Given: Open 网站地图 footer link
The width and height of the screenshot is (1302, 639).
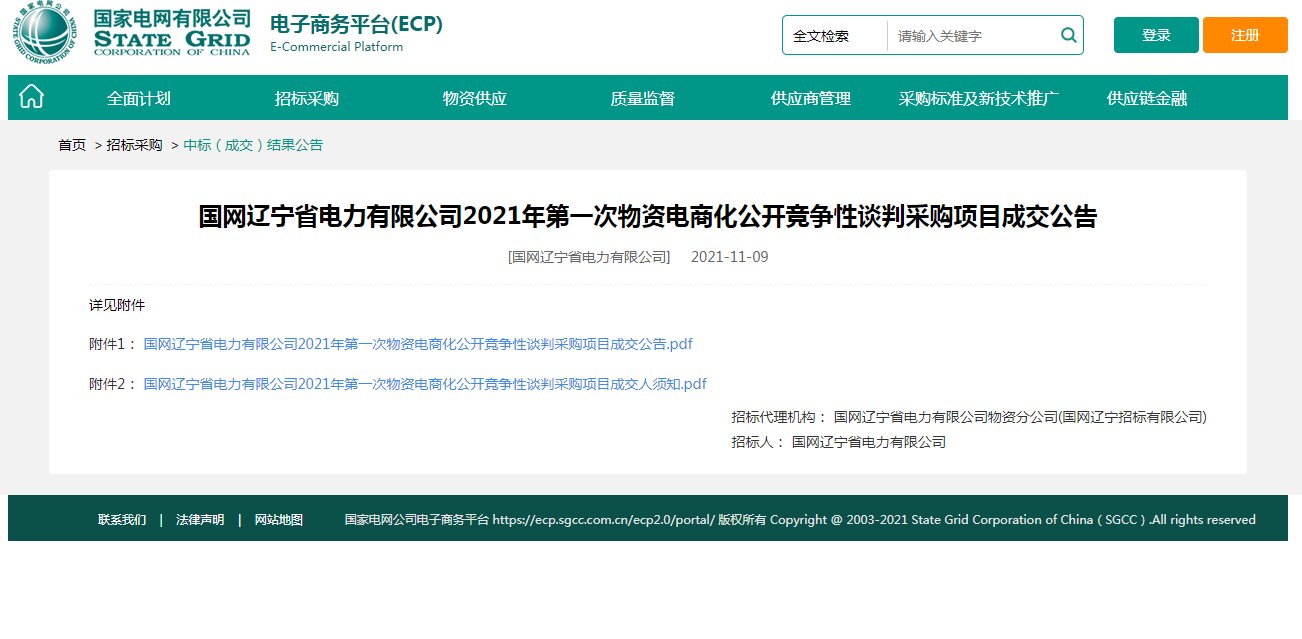Looking at the screenshot, I should tap(279, 520).
